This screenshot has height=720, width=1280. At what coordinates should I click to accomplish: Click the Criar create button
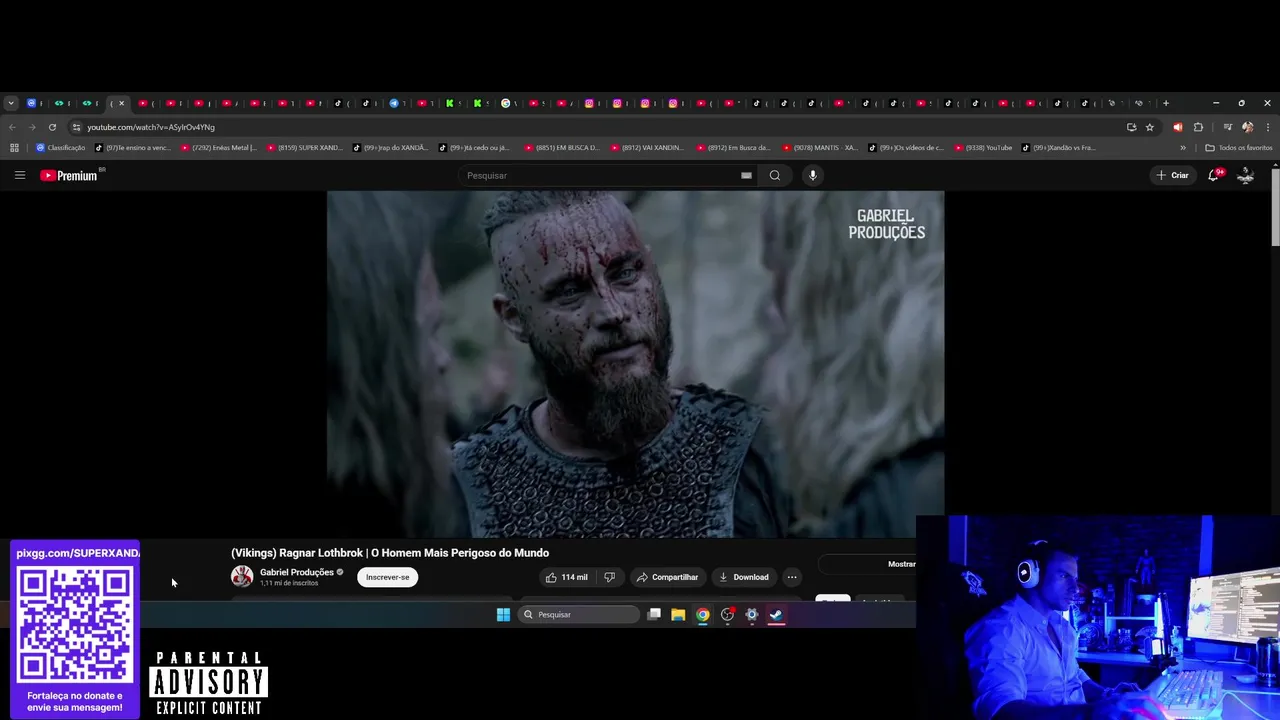coord(1173,175)
